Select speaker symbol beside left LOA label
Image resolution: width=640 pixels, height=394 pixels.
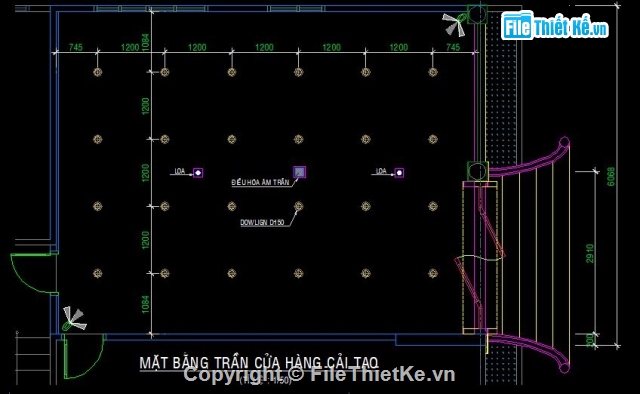pyautogui.click(x=198, y=173)
